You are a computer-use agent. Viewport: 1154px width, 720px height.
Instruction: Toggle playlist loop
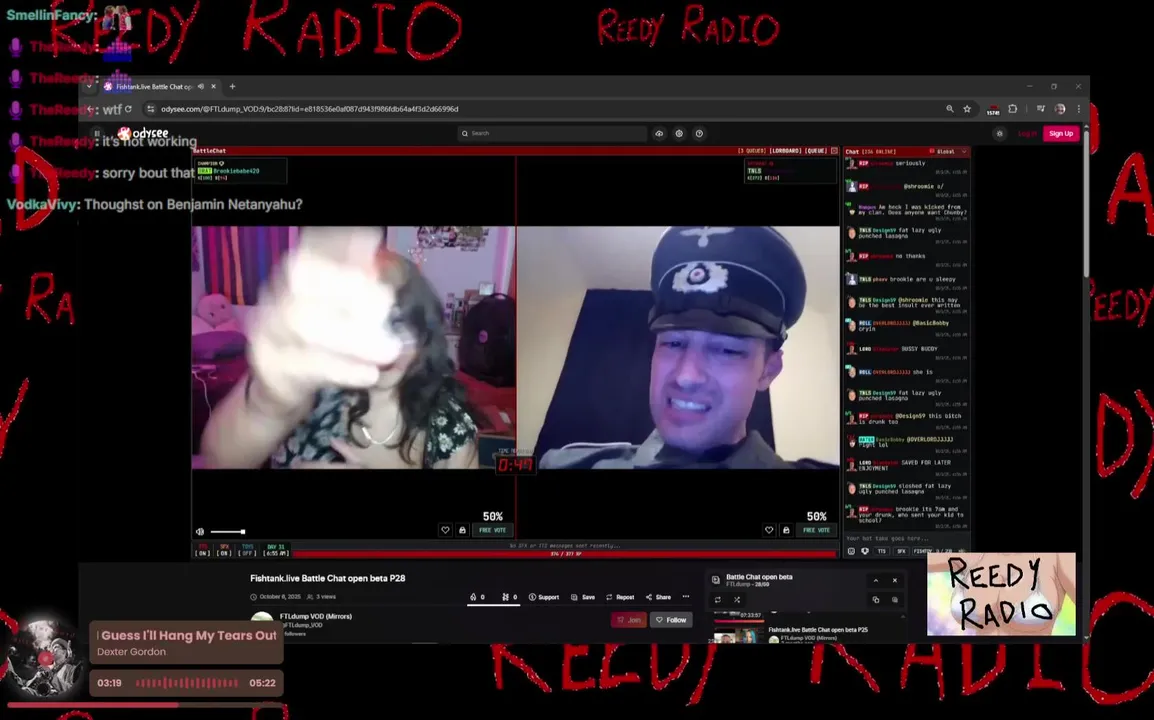click(718, 600)
